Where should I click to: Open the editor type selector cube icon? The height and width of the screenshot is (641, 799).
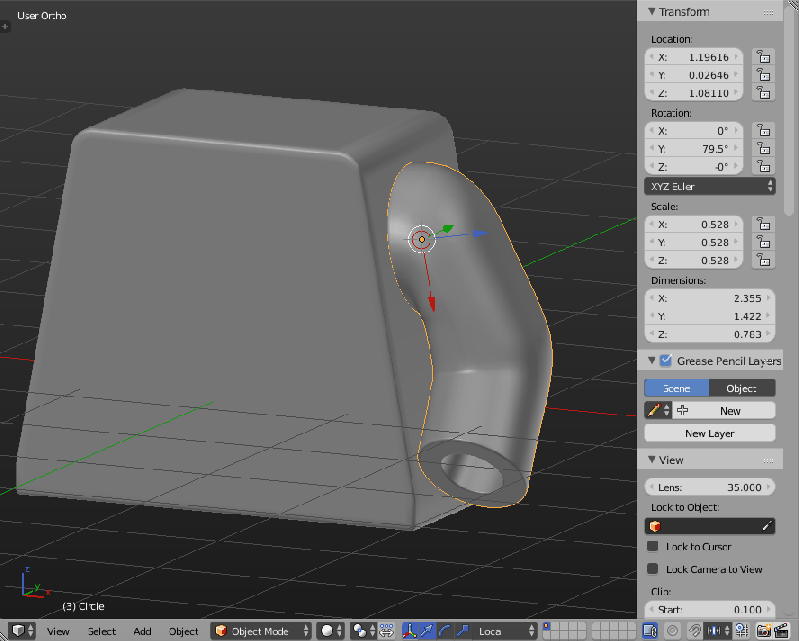22,631
